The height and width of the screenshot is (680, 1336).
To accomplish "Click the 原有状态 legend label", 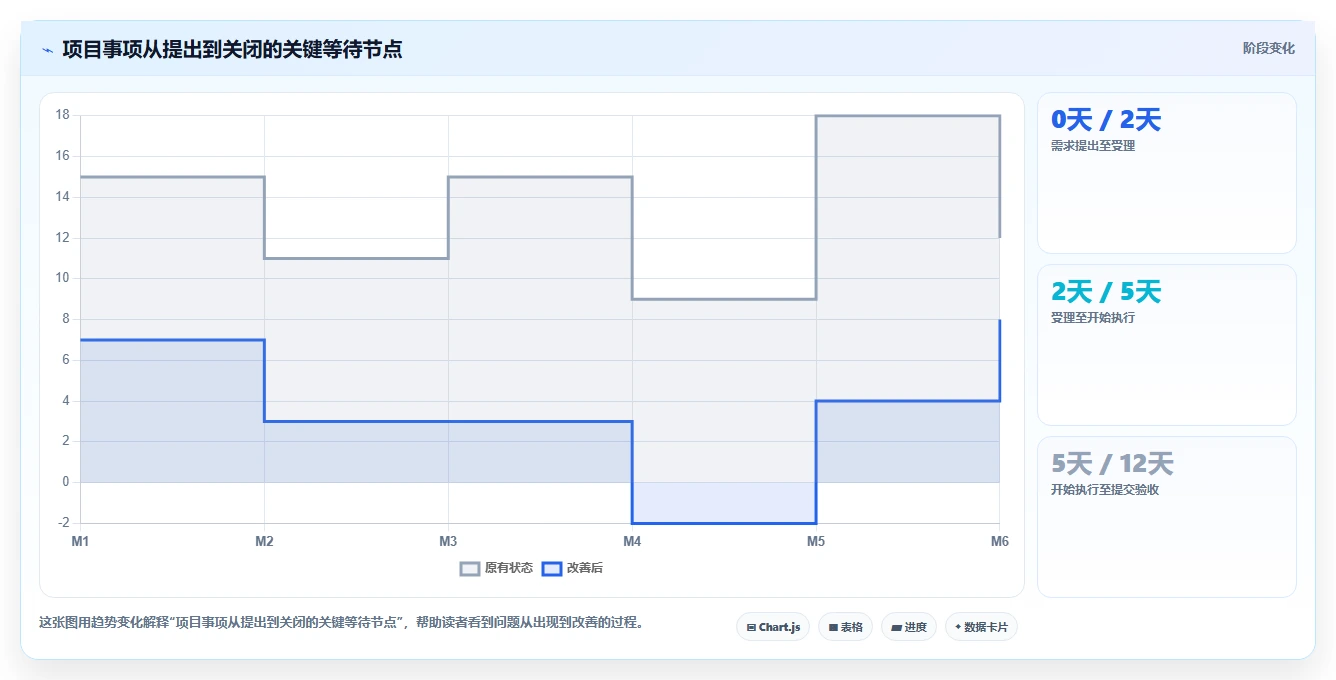I will coord(509,568).
